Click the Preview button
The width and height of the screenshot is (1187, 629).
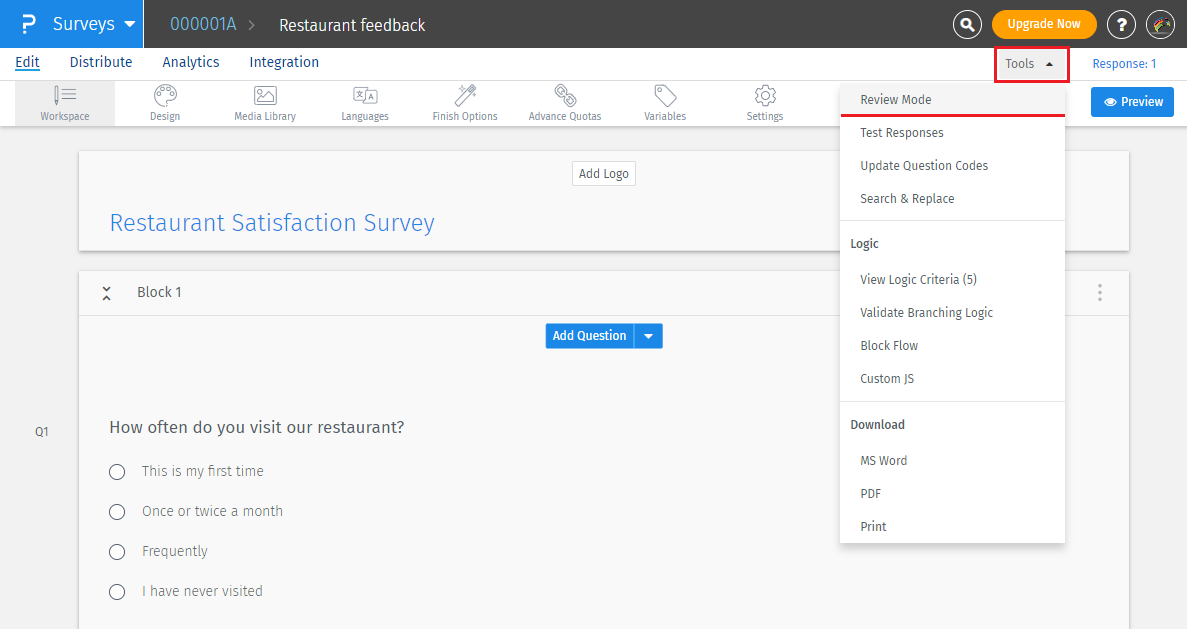click(x=1133, y=102)
